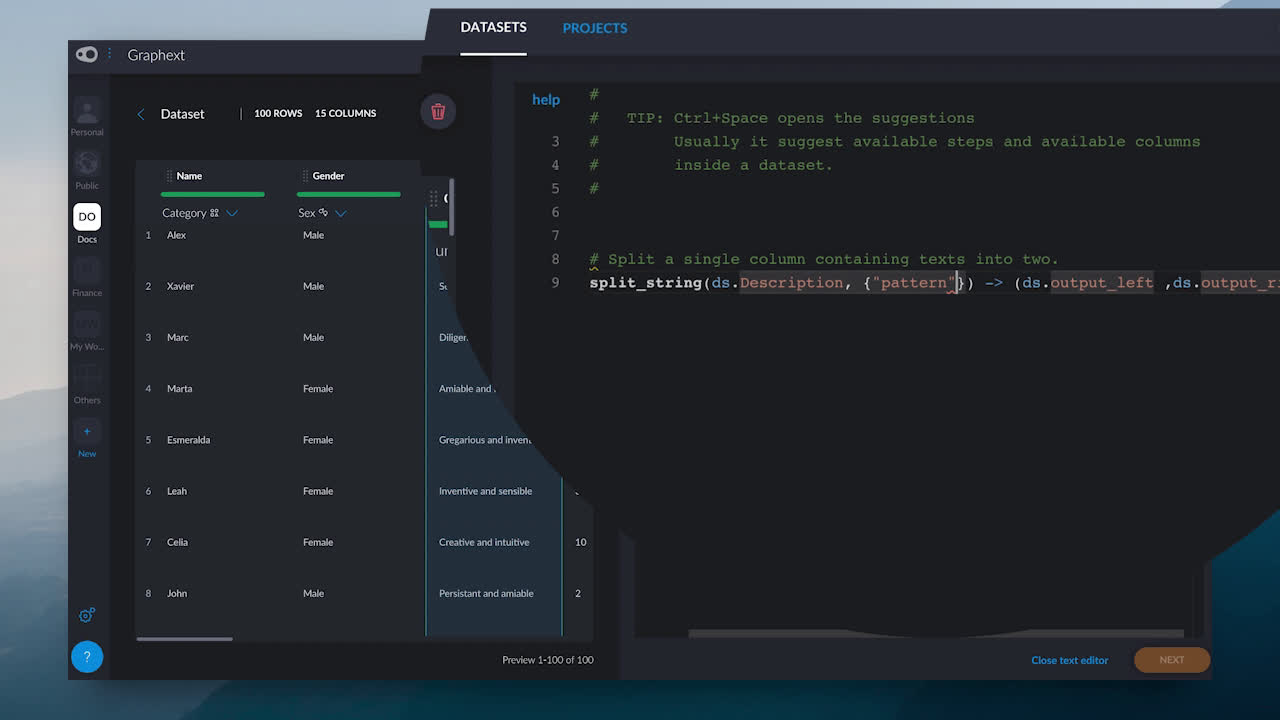The image size is (1280, 720).
Task: Open help with the blue question mark button
Action: 87,657
